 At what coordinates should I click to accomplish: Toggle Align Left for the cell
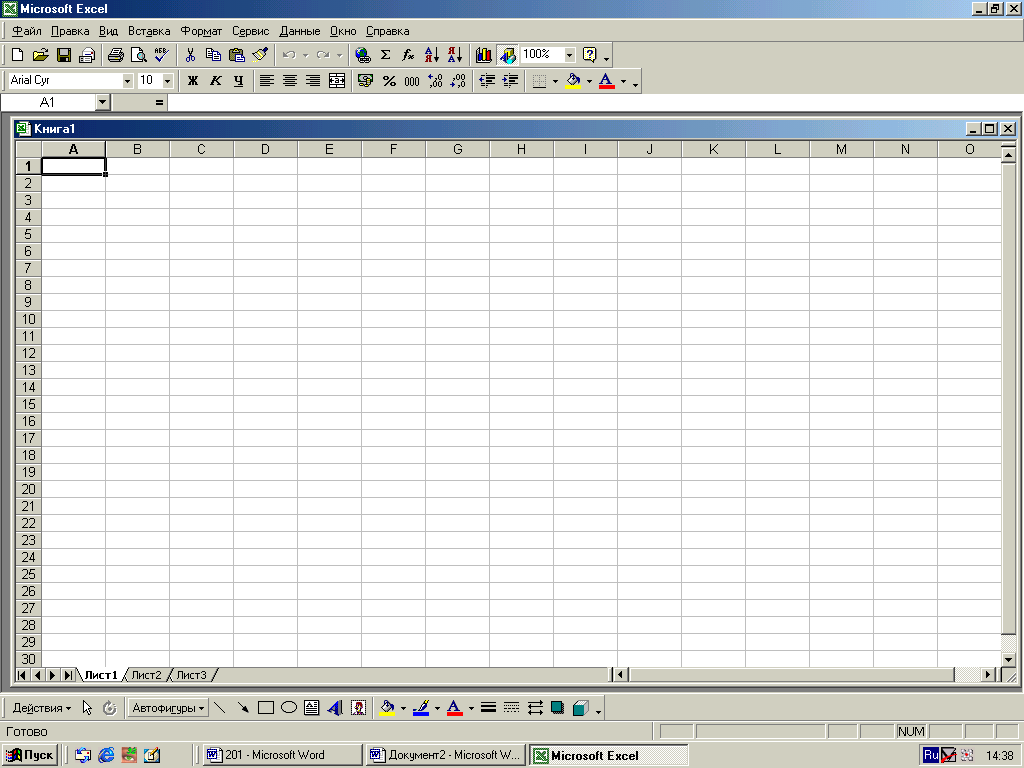[266, 81]
